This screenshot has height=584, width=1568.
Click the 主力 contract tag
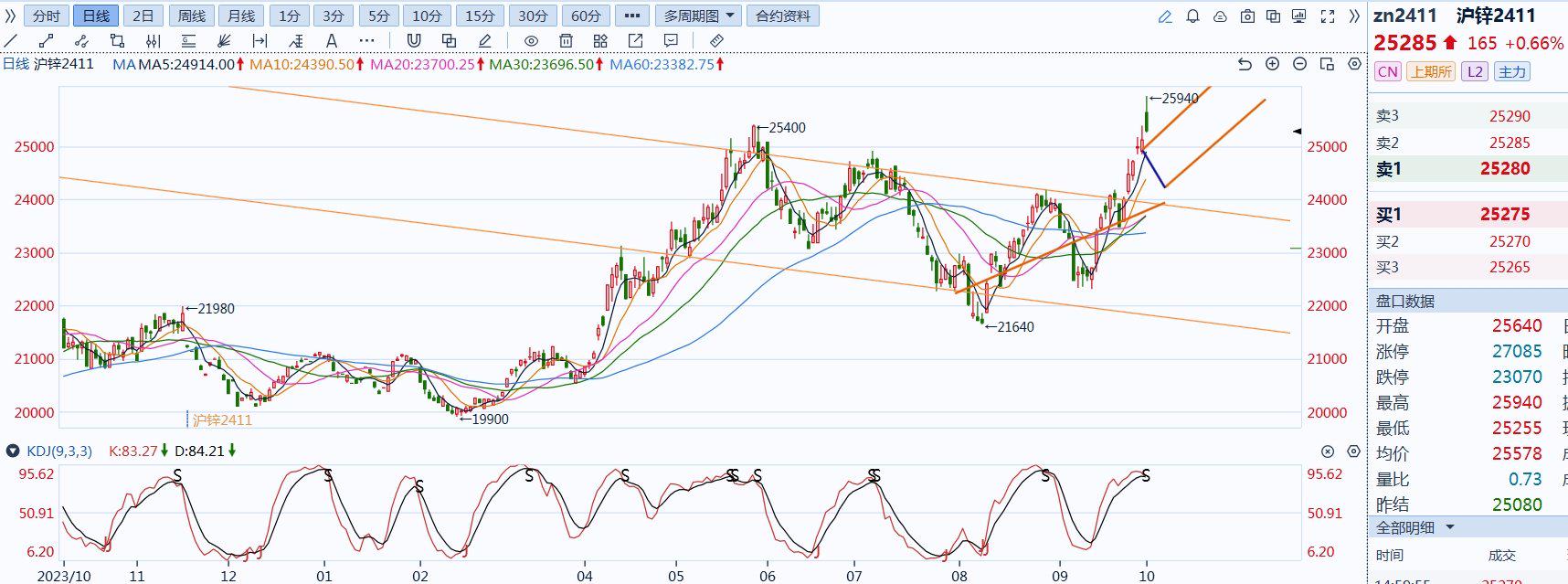pos(1511,72)
